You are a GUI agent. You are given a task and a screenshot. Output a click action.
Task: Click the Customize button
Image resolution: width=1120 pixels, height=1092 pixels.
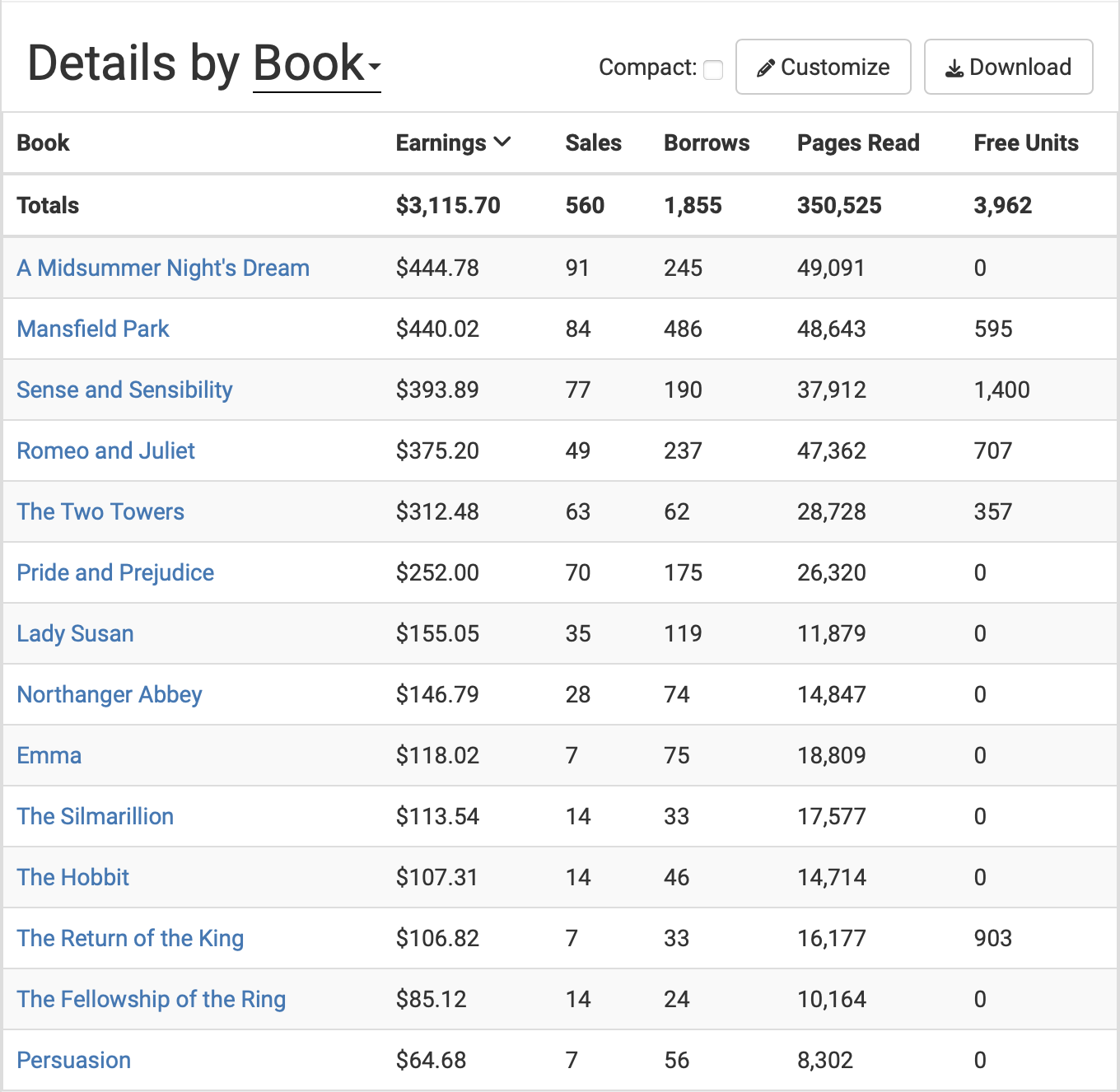click(824, 67)
